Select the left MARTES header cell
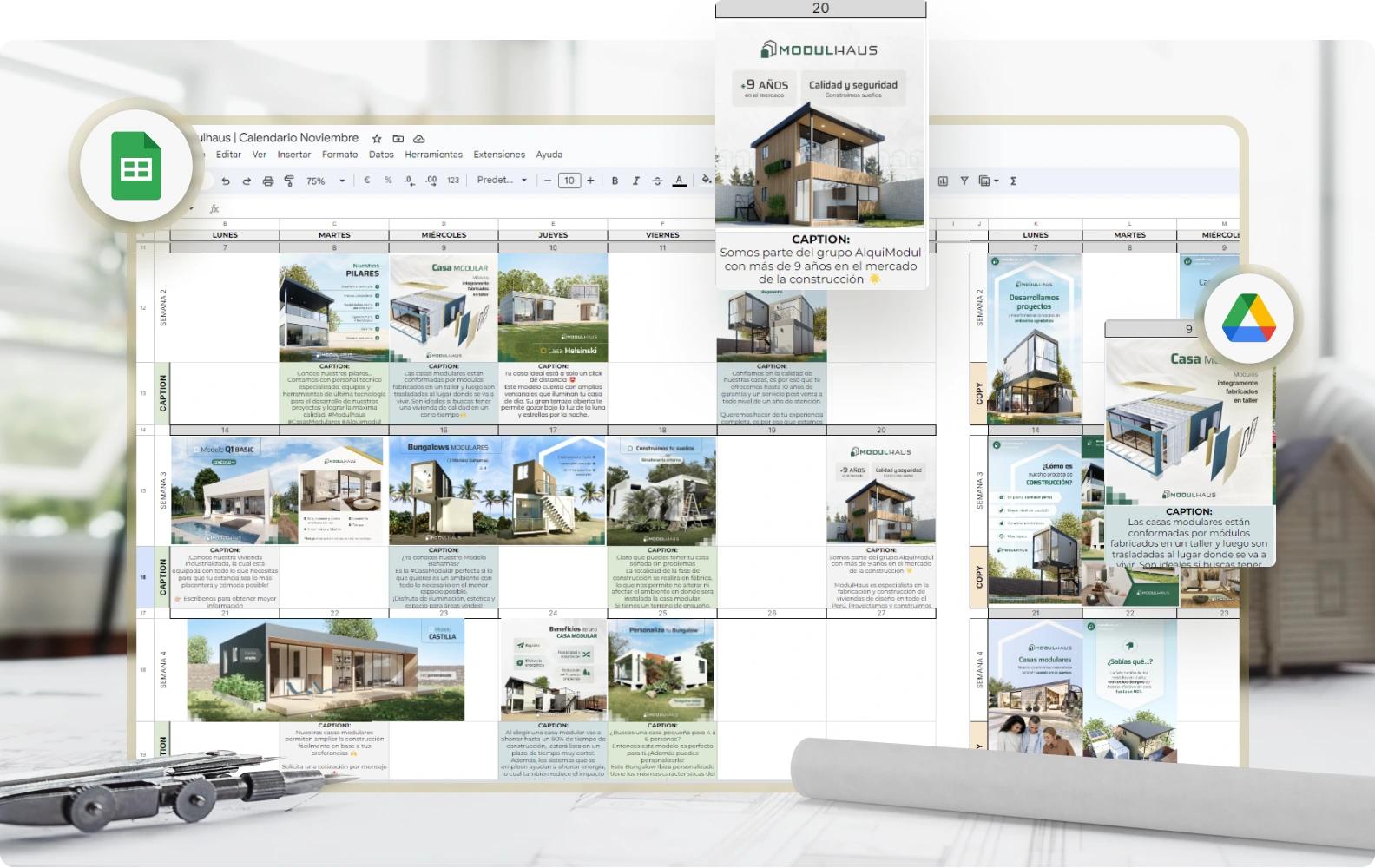Viewport: 1375px width, 868px height. tap(334, 235)
